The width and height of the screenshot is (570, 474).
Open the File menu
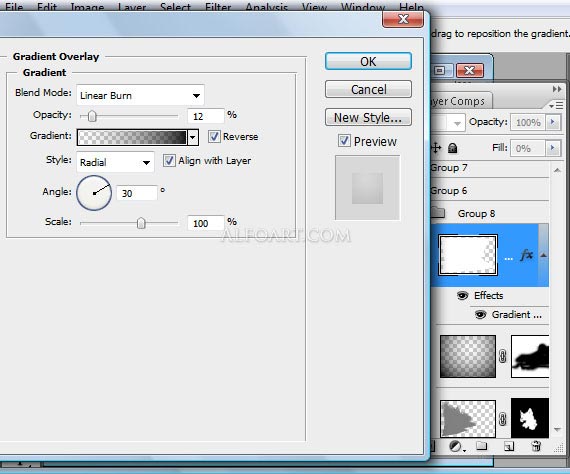(x=14, y=7)
